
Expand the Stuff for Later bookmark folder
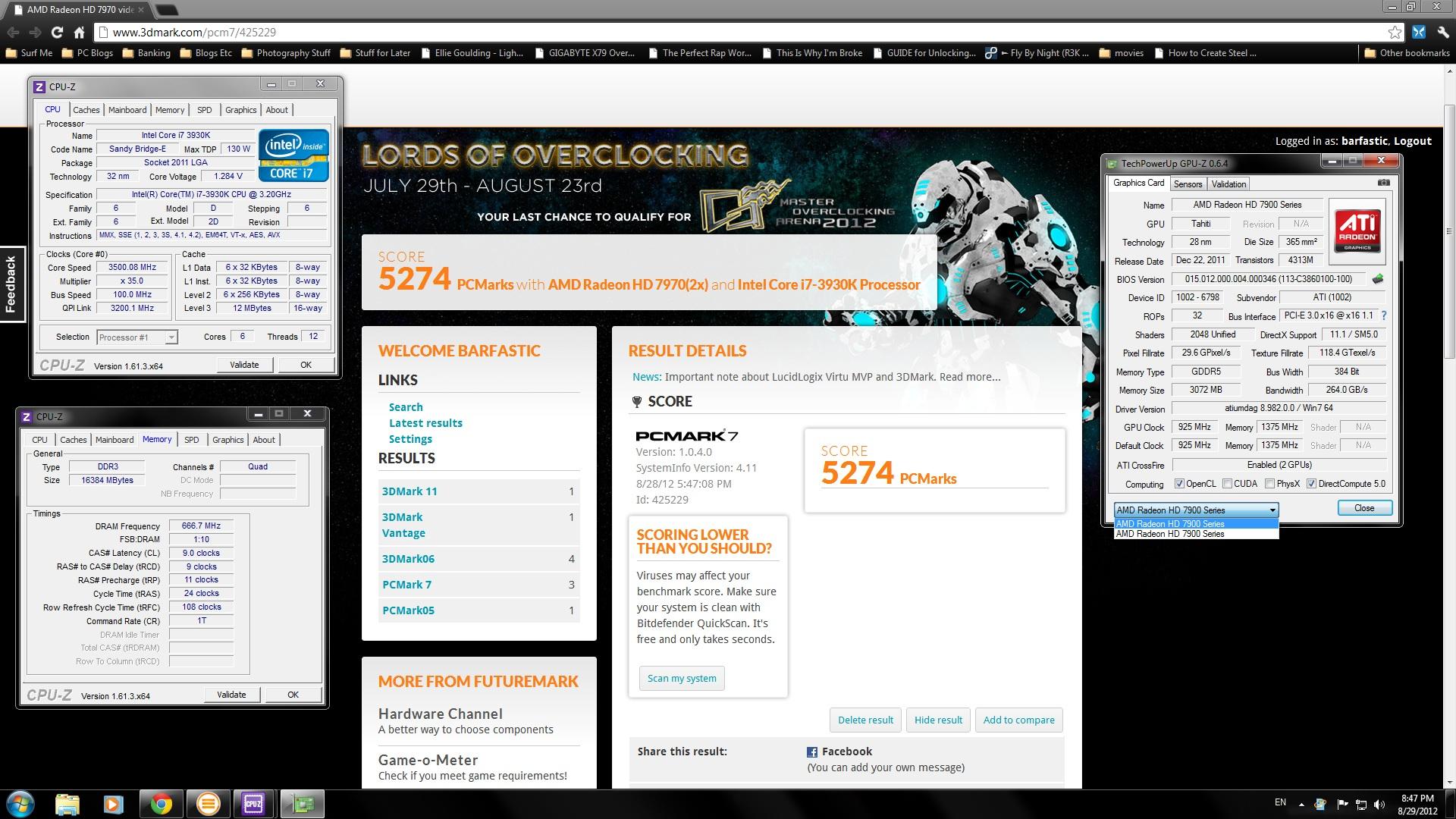(375, 53)
